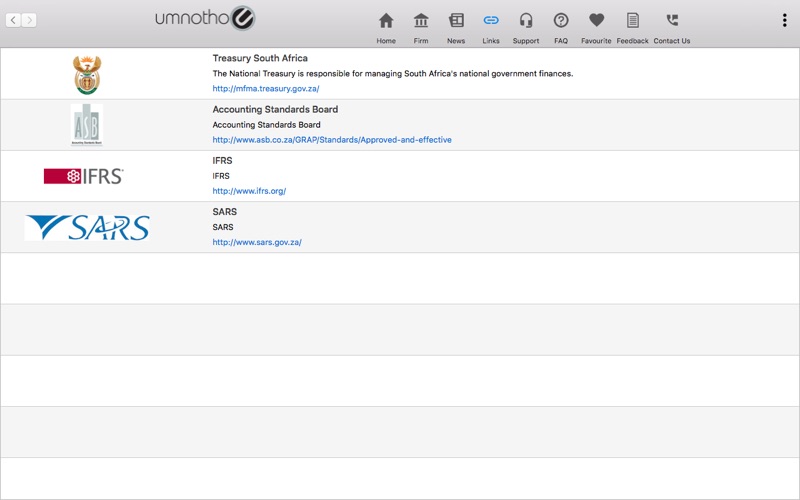Select the Accounting Standards Board heading
The width and height of the screenshot is (800, 500).
point(275,109)
